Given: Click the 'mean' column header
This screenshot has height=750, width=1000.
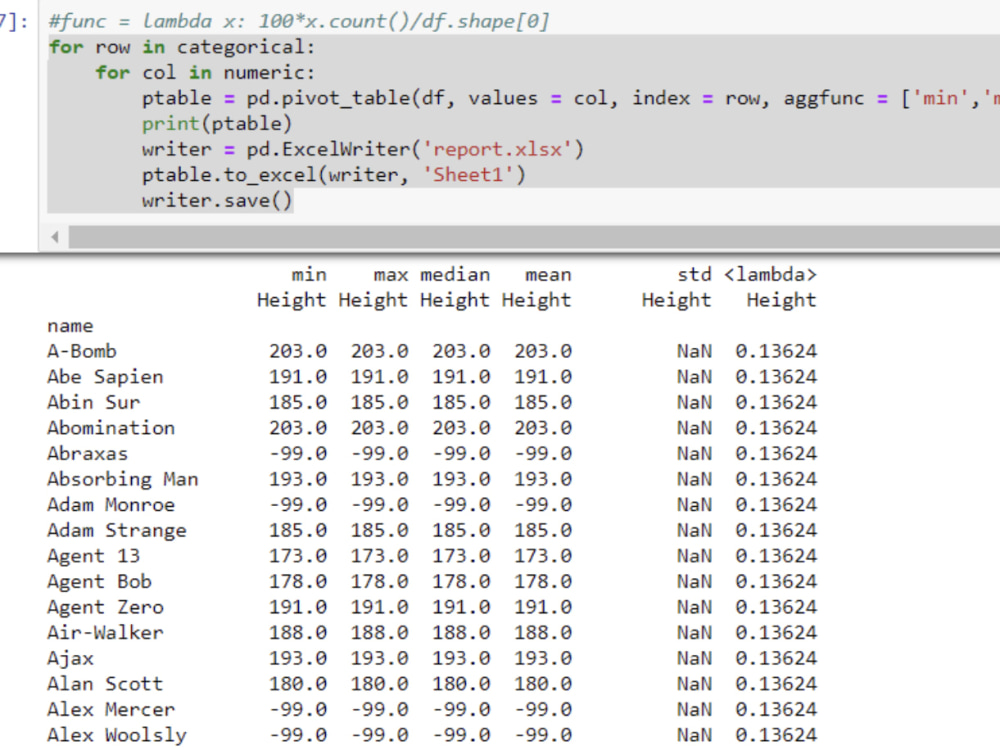Looking at the screenshot, I should pyautogui.click(x=548, y=275).
